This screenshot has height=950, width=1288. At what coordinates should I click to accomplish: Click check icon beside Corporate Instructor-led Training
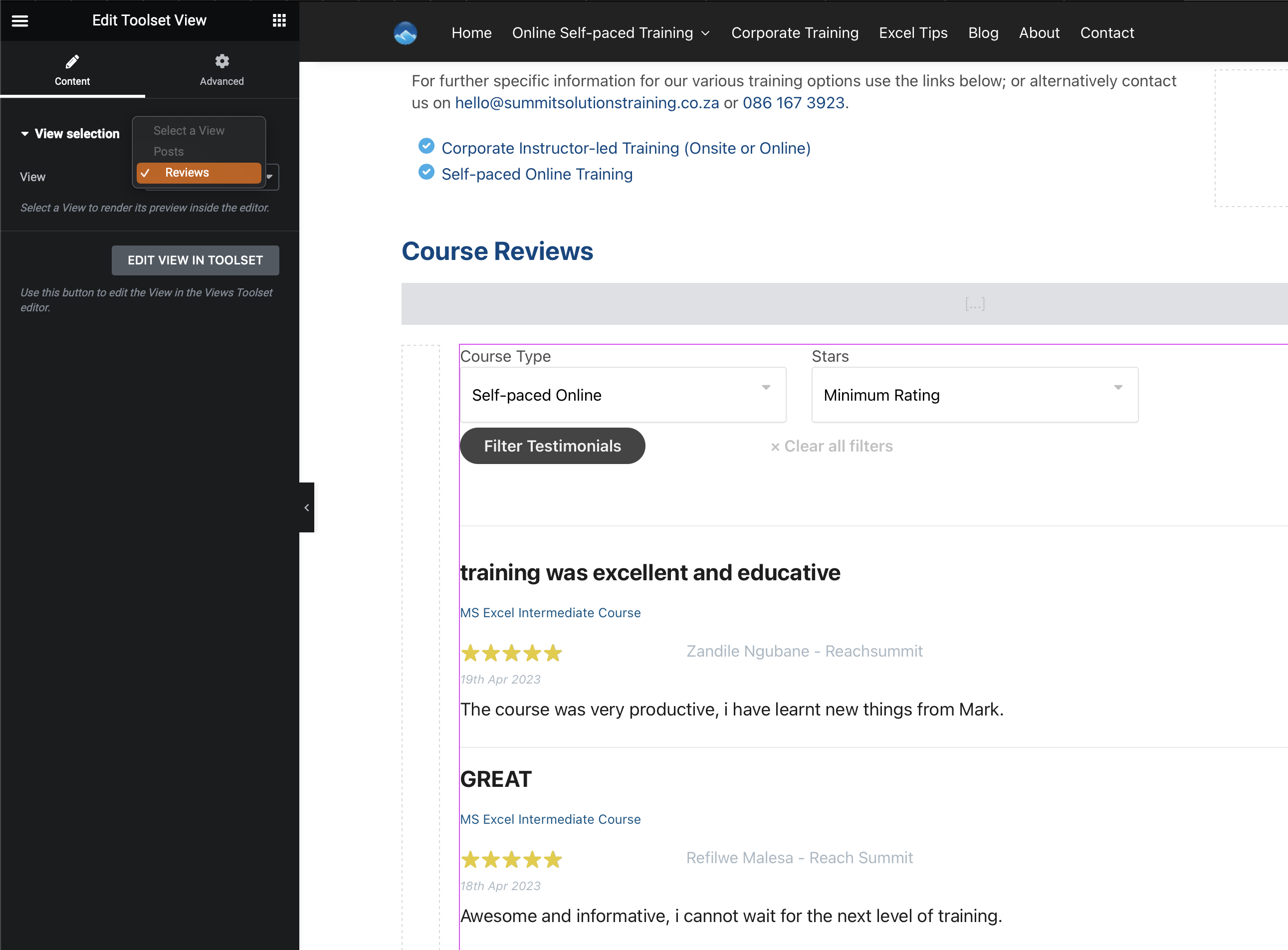tap(426, 146)
